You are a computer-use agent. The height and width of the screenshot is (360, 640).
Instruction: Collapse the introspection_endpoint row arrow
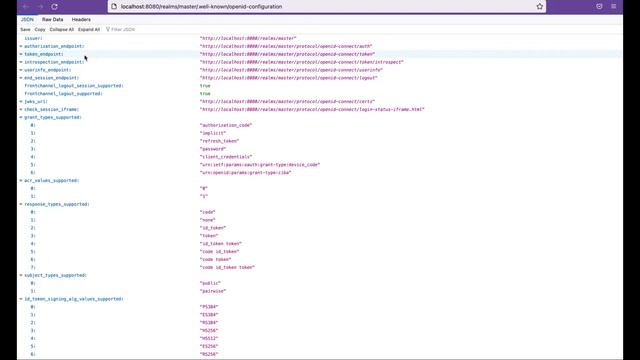pos(21,62)
